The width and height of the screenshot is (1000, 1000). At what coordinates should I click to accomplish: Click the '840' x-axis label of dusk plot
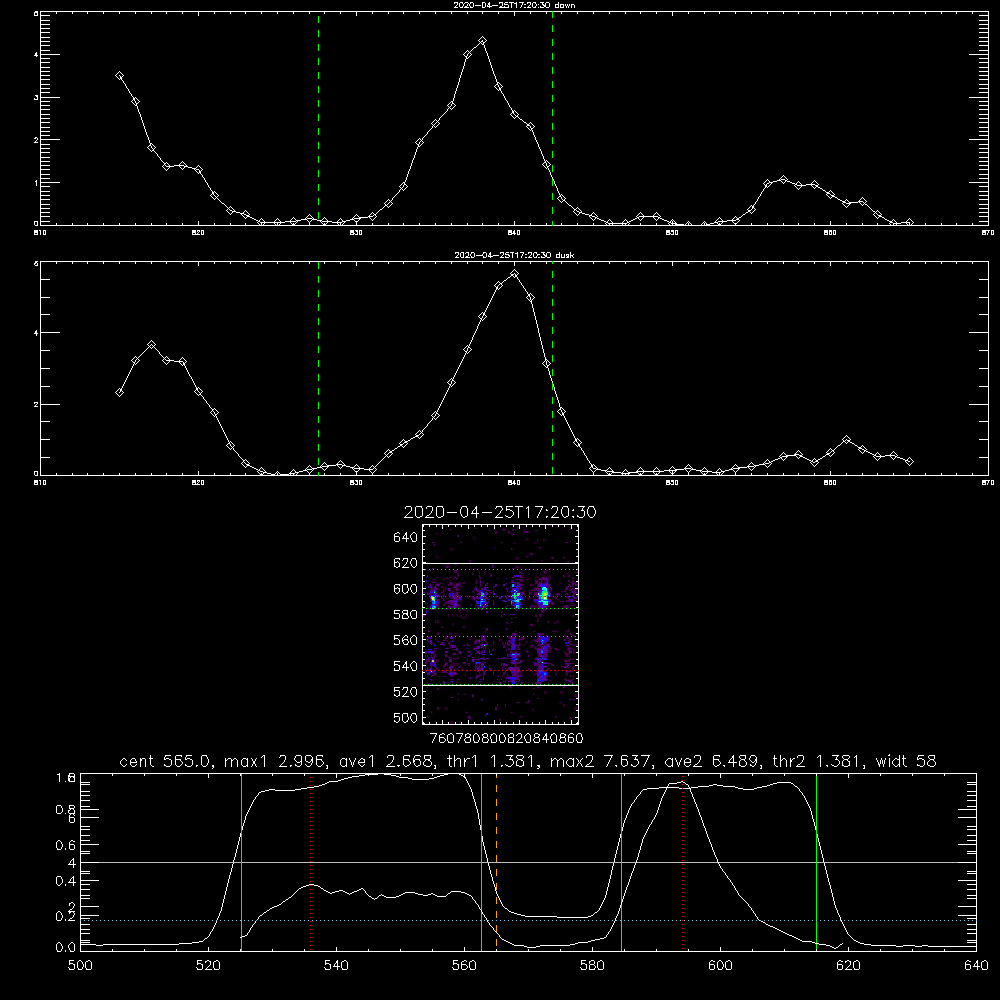pyautogui.click(x=514, y=483)
